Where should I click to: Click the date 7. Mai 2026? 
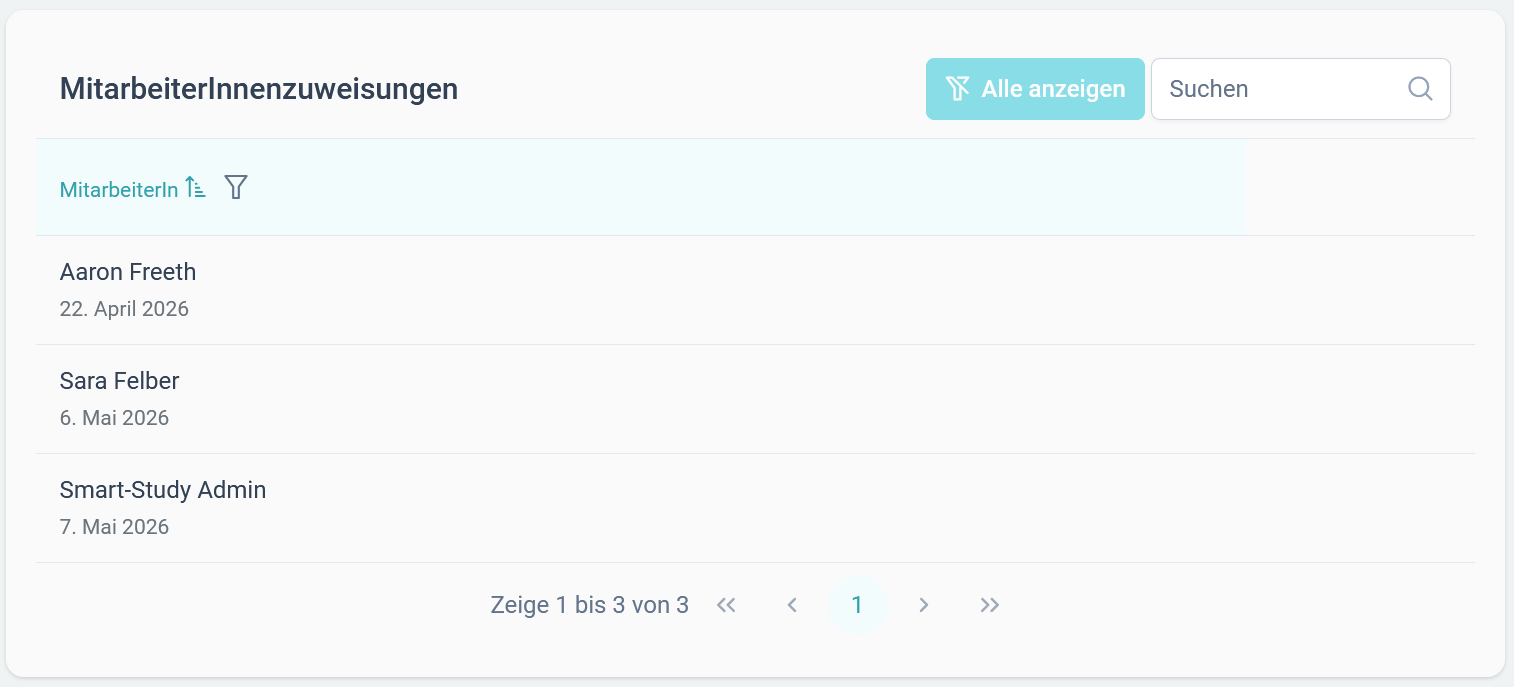click(x=114, y=527)
